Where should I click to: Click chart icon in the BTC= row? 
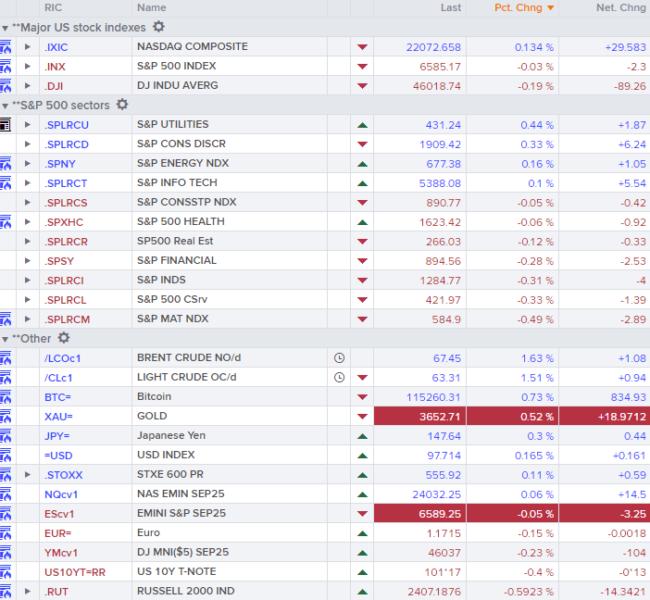point(5,397)
